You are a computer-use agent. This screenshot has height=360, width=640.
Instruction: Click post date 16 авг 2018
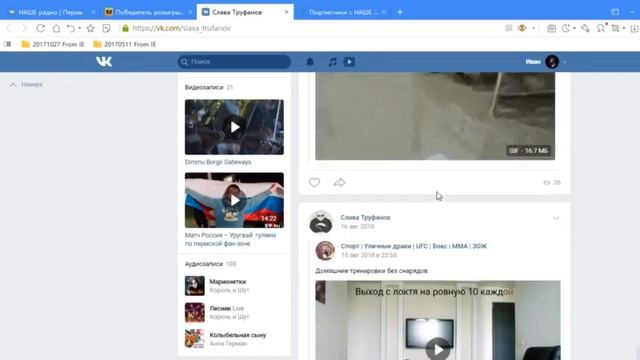click(357, 227)
